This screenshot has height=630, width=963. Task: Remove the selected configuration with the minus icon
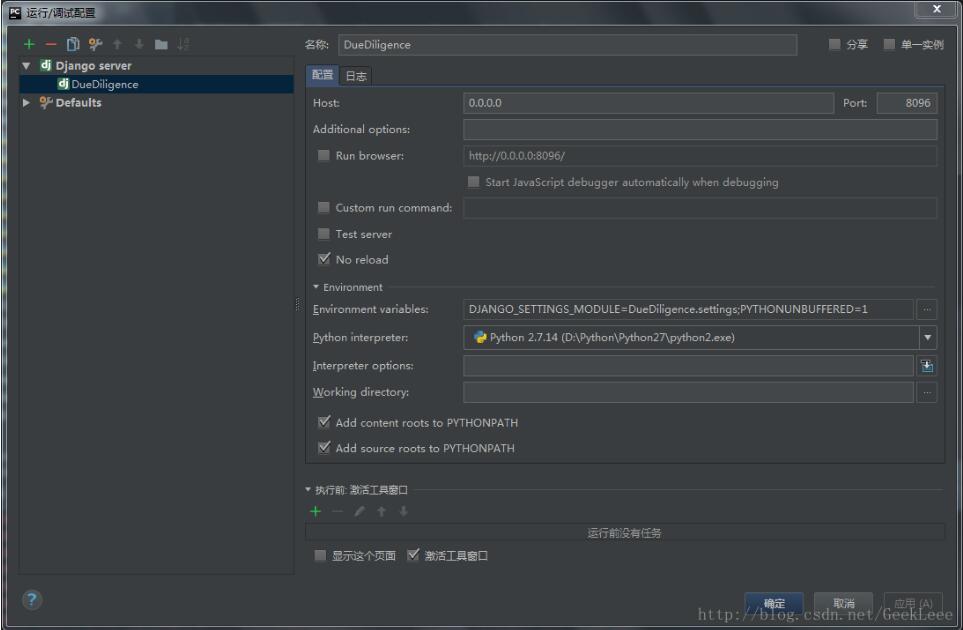pos(51,44)
